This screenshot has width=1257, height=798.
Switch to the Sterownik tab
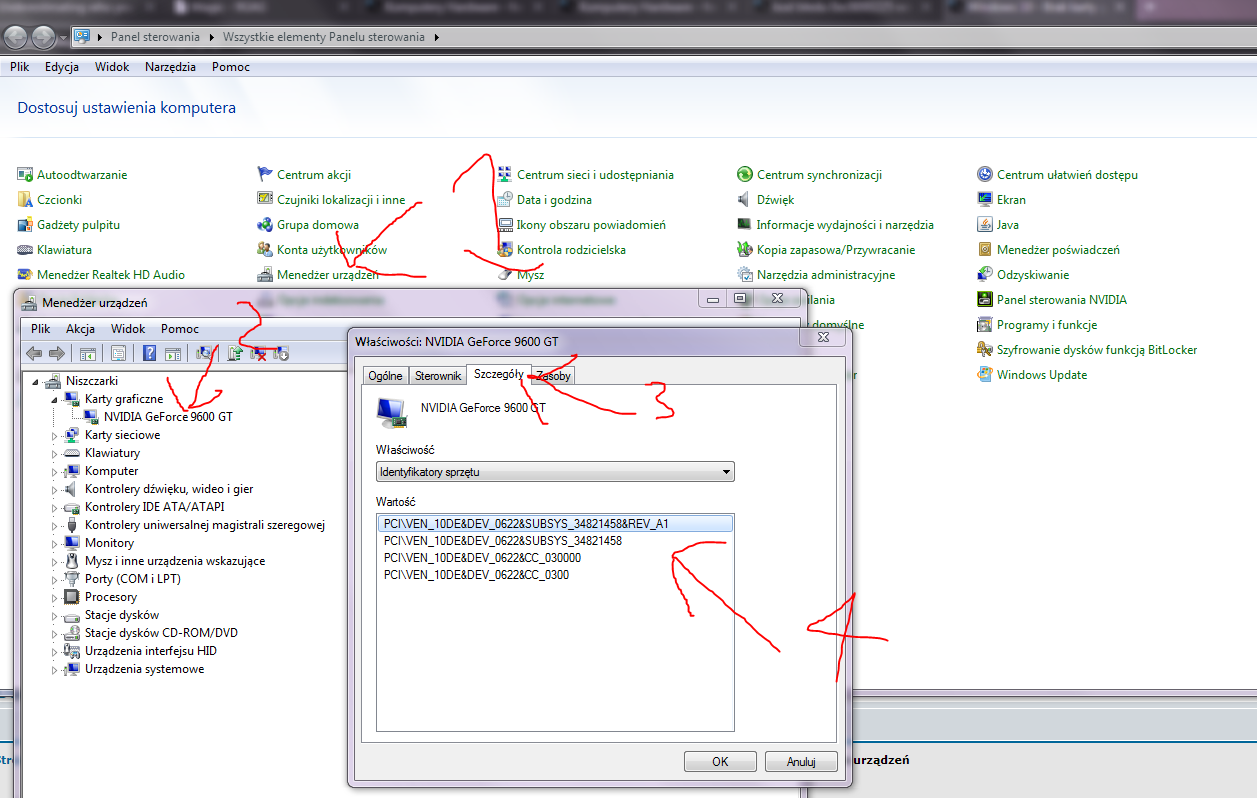click(438, 376)
